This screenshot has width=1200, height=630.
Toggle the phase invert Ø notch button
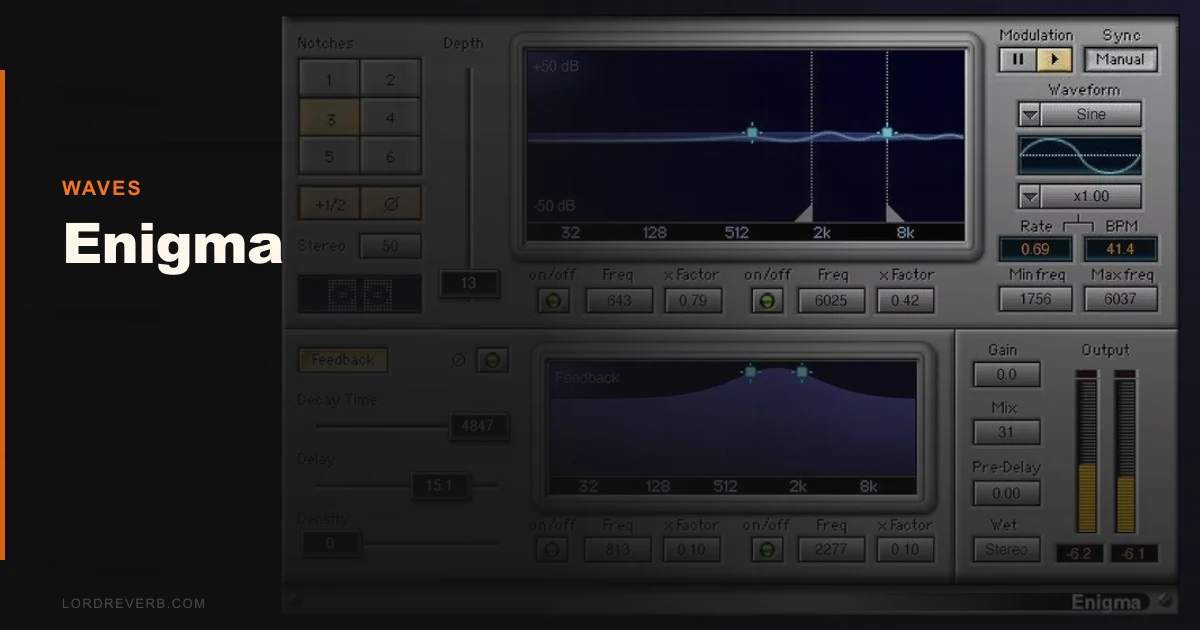tap(391, 203)
